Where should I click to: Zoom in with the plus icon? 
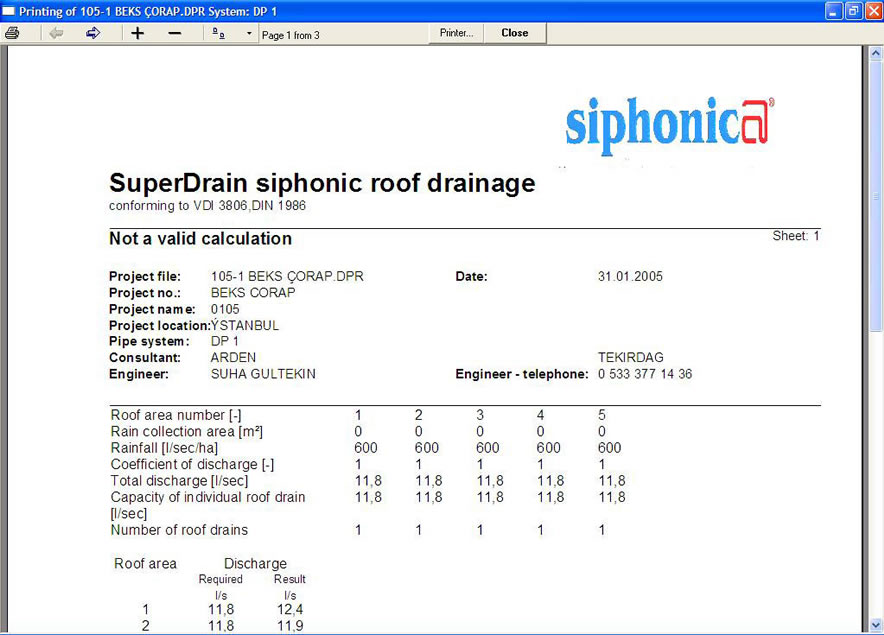pos(138,34)
